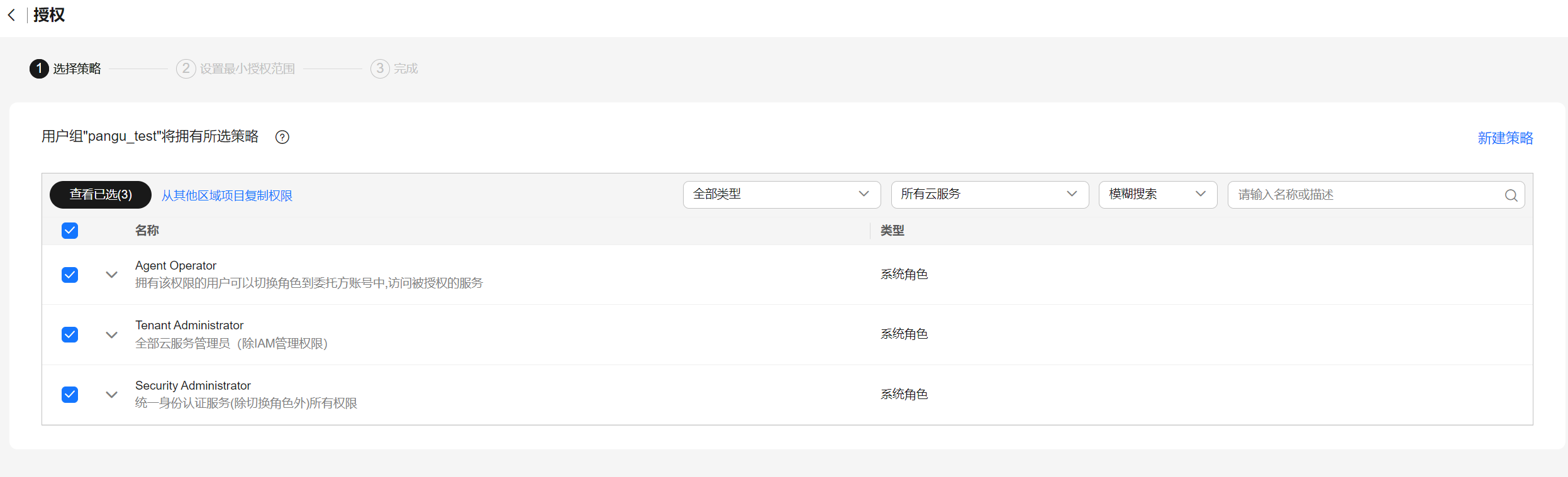Click the search magnifier icon

[x=1511, y=195]
